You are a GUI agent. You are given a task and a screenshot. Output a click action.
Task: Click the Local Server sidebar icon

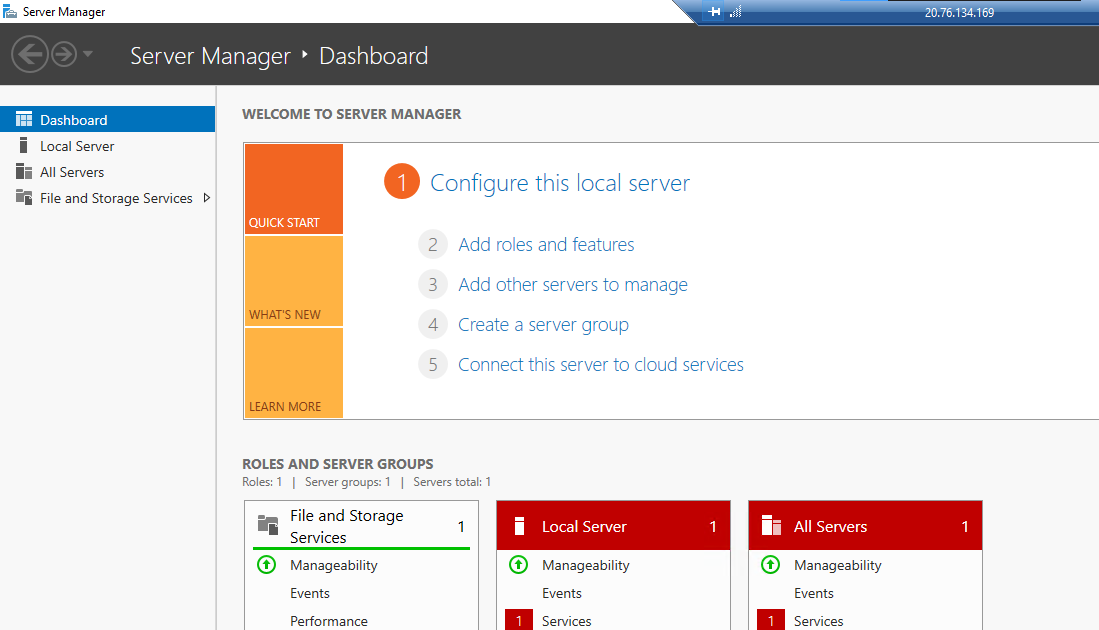tap(23, 145)
